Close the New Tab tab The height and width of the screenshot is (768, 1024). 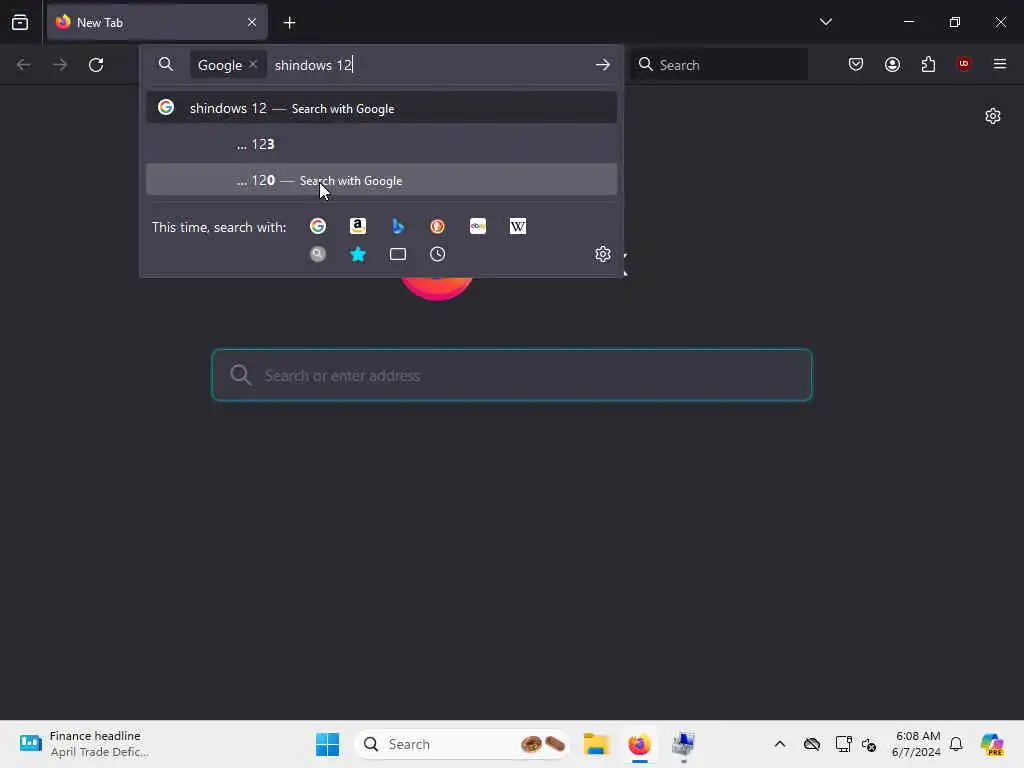click(x=252, y=22)
